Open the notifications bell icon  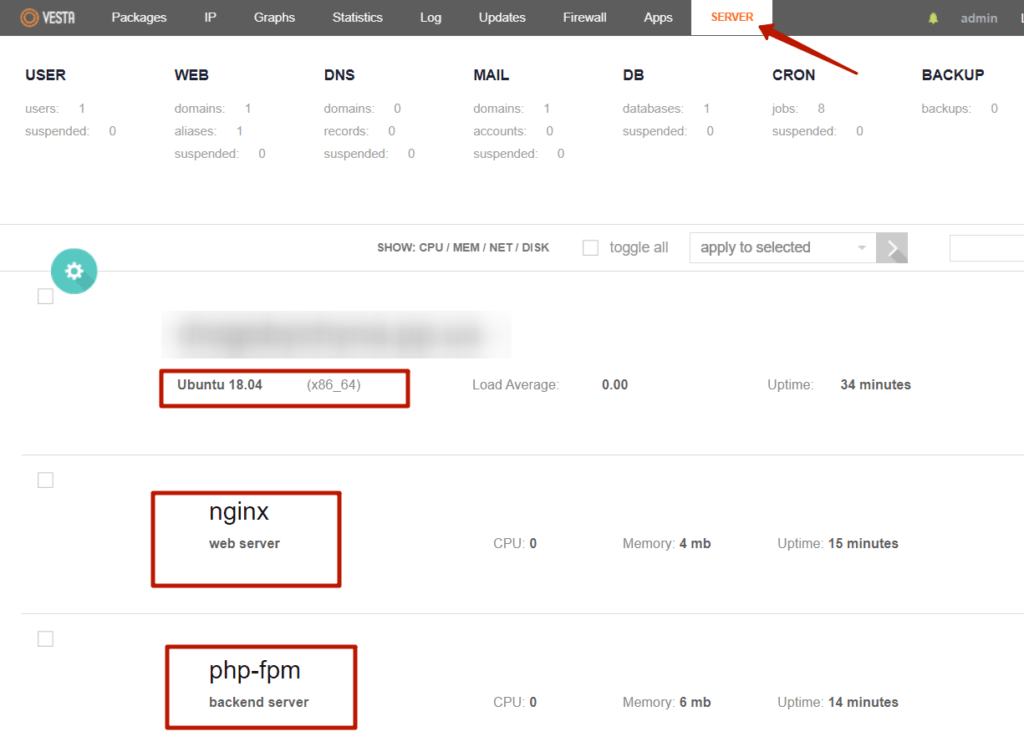point(933,18)
